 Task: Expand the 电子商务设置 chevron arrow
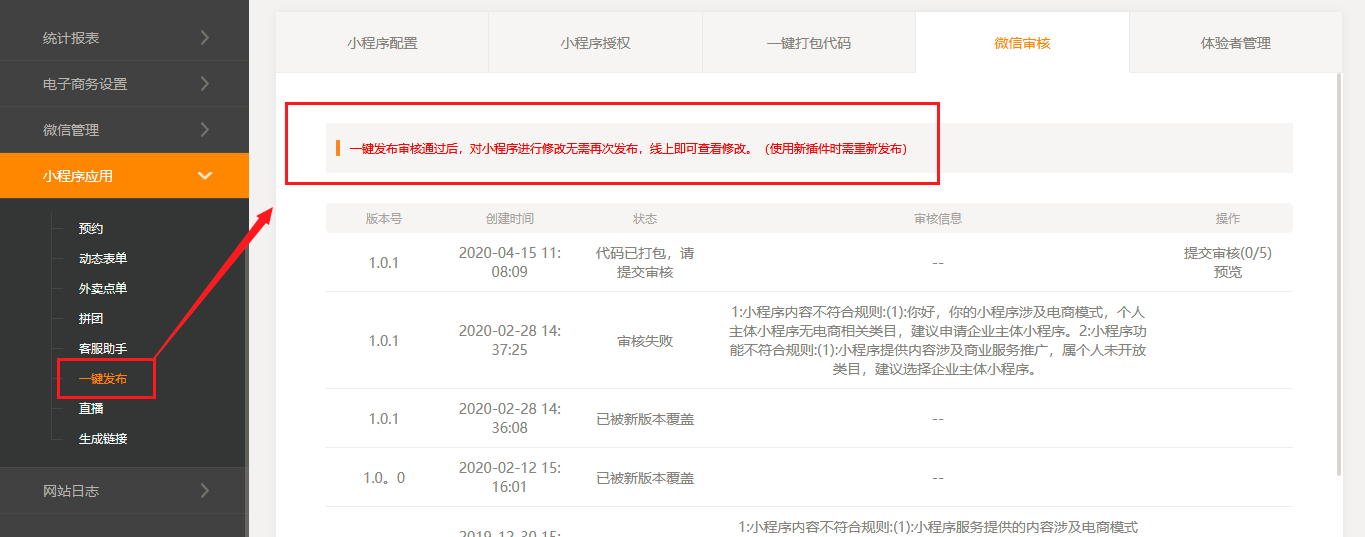coord(204,84)
